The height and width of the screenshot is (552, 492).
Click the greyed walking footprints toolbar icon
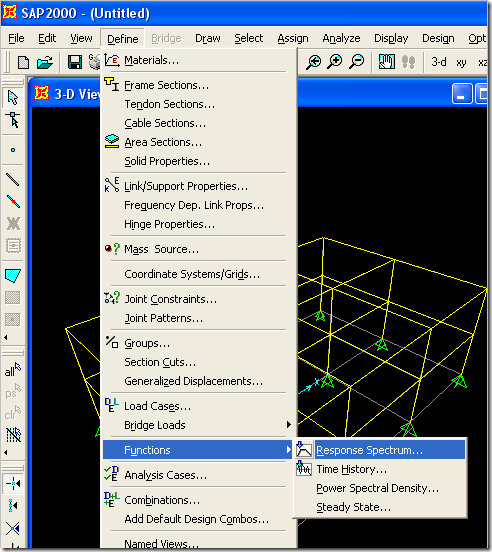click(408, 62)
